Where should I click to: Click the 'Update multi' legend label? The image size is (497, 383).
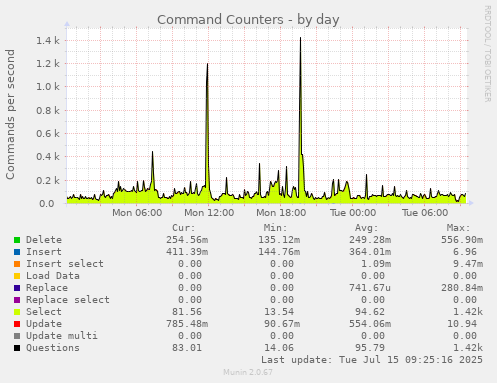click(62, 336)
